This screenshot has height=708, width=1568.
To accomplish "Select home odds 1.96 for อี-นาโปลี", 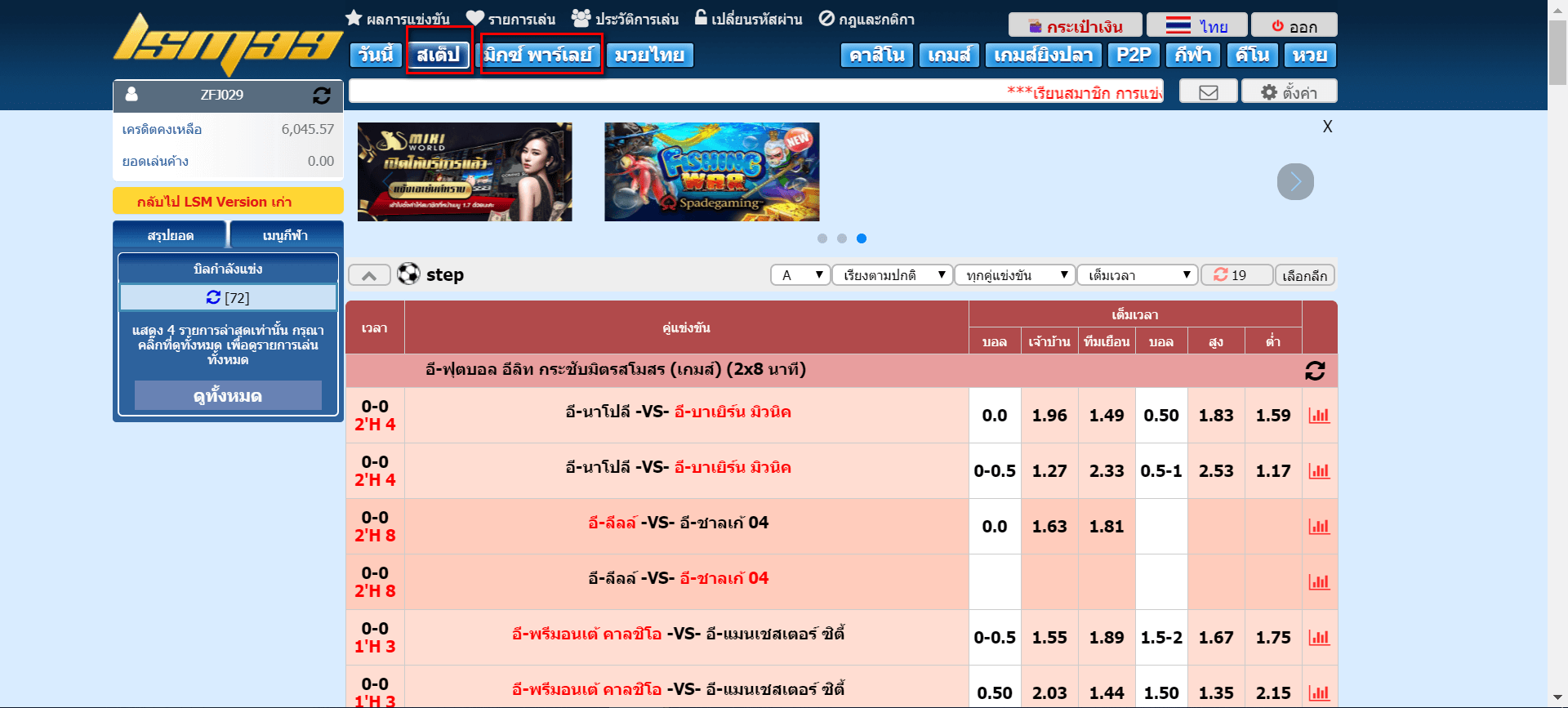I will 1049,416.
